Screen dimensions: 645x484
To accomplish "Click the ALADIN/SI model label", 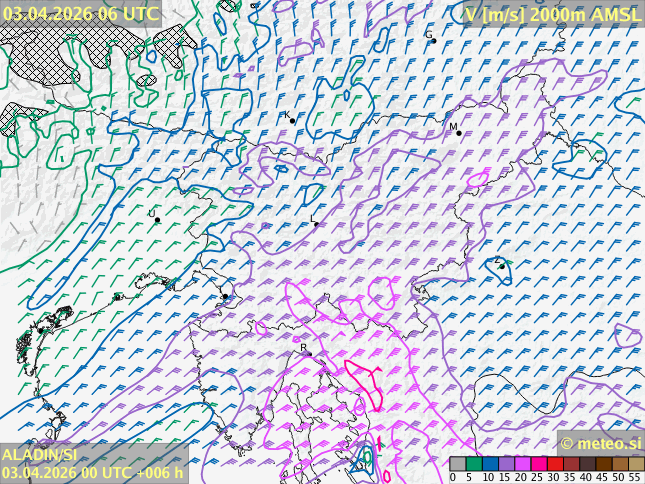I will 39,455.
